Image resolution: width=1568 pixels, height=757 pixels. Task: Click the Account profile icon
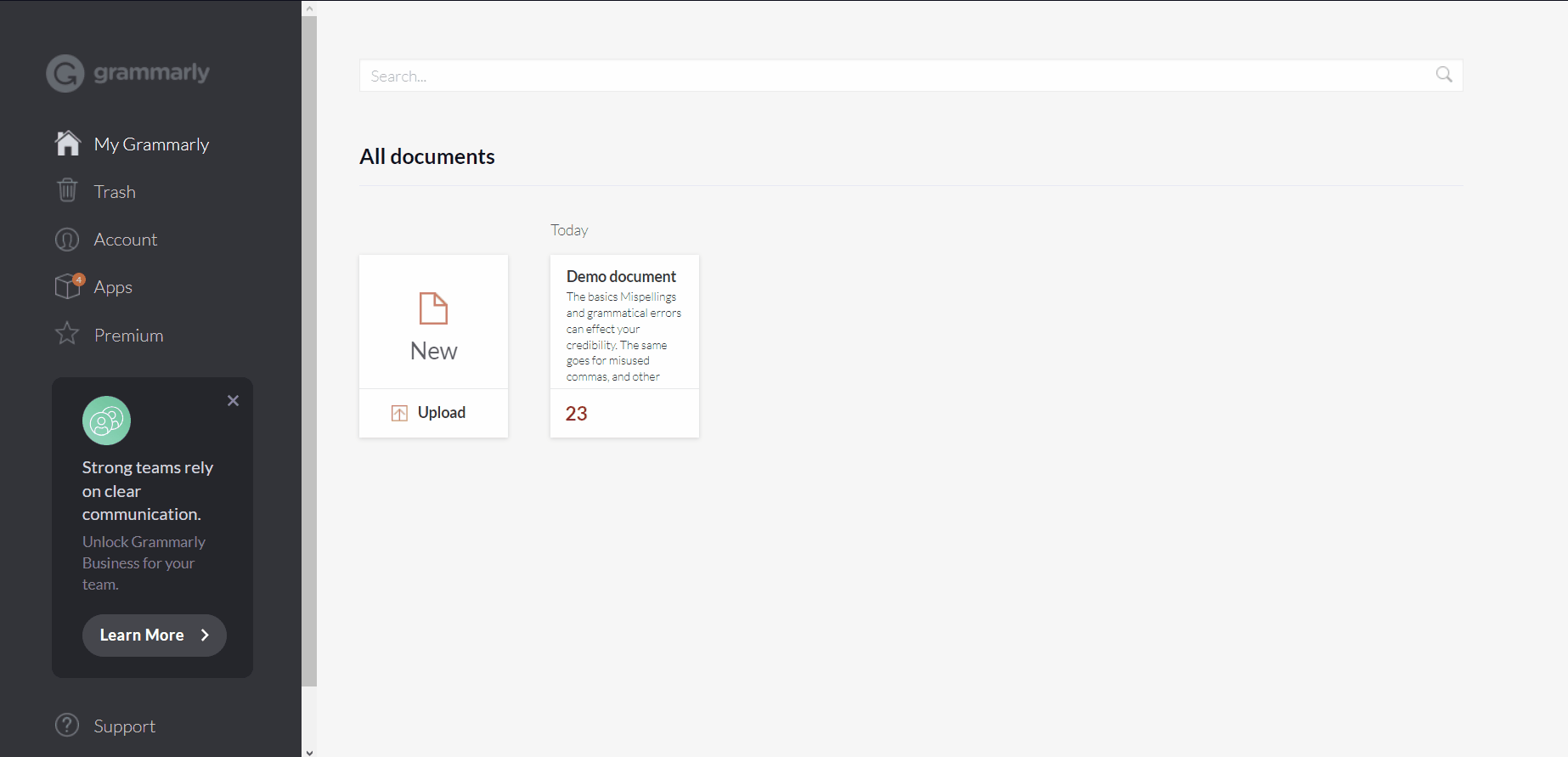click(67, 240)
